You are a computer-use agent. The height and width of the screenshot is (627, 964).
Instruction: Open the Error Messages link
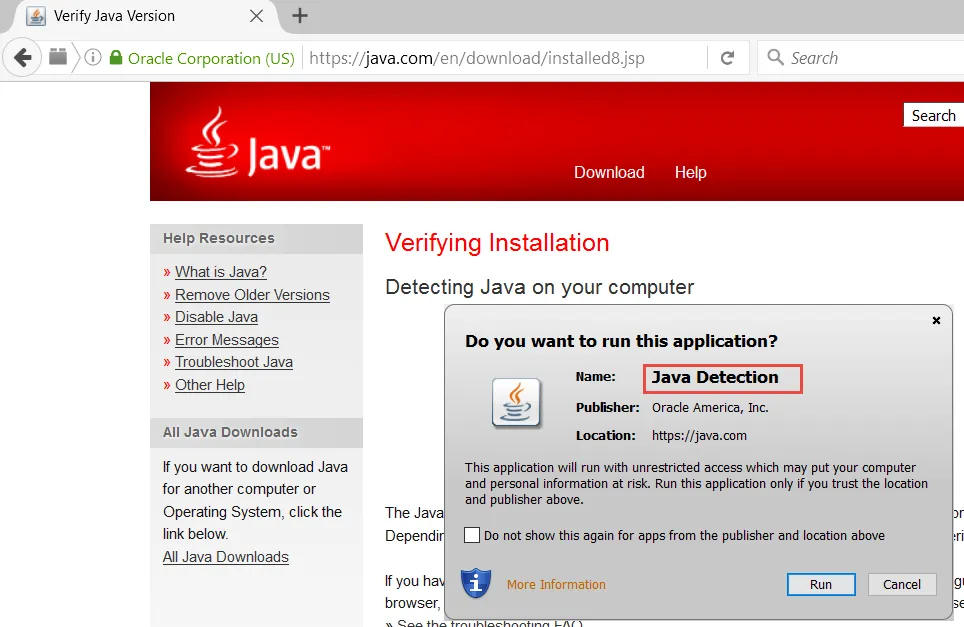click(x=227, y=339)
